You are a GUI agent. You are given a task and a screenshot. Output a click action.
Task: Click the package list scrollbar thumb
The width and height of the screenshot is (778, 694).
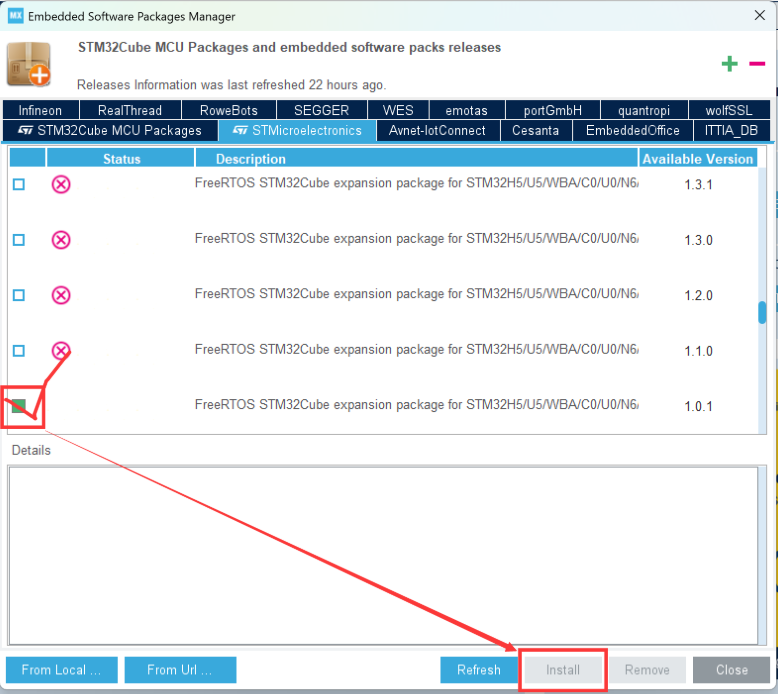(762, 313)
